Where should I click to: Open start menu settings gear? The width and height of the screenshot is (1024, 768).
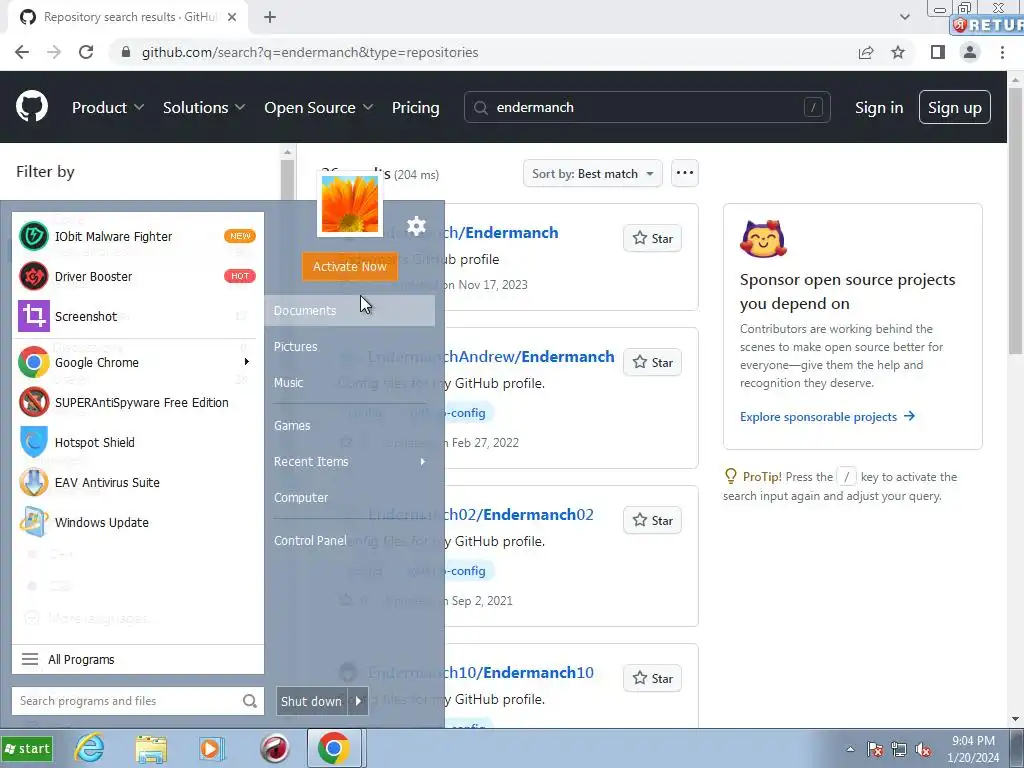coord(416,227)
